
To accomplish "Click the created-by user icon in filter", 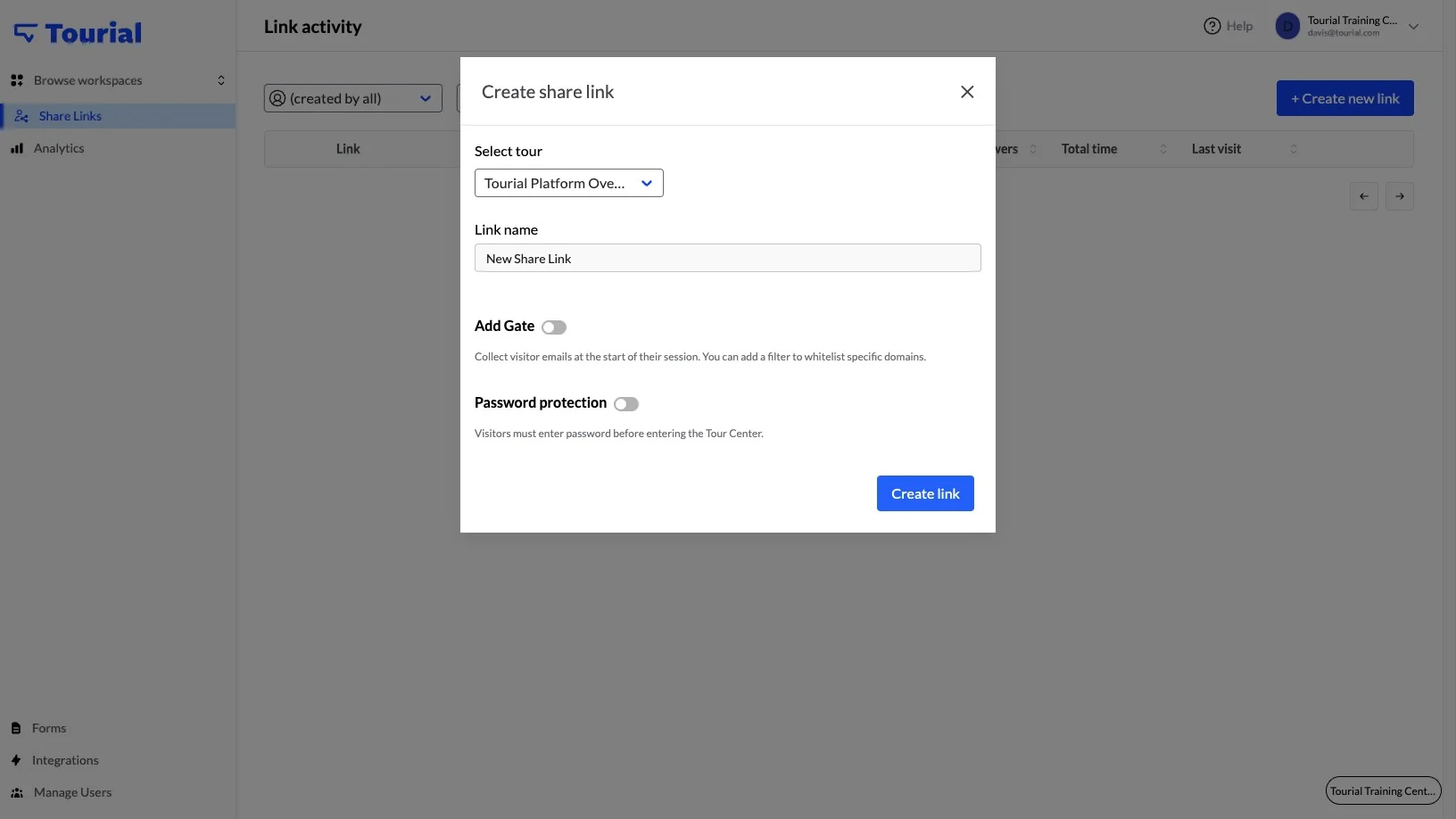I will point(277,98).
